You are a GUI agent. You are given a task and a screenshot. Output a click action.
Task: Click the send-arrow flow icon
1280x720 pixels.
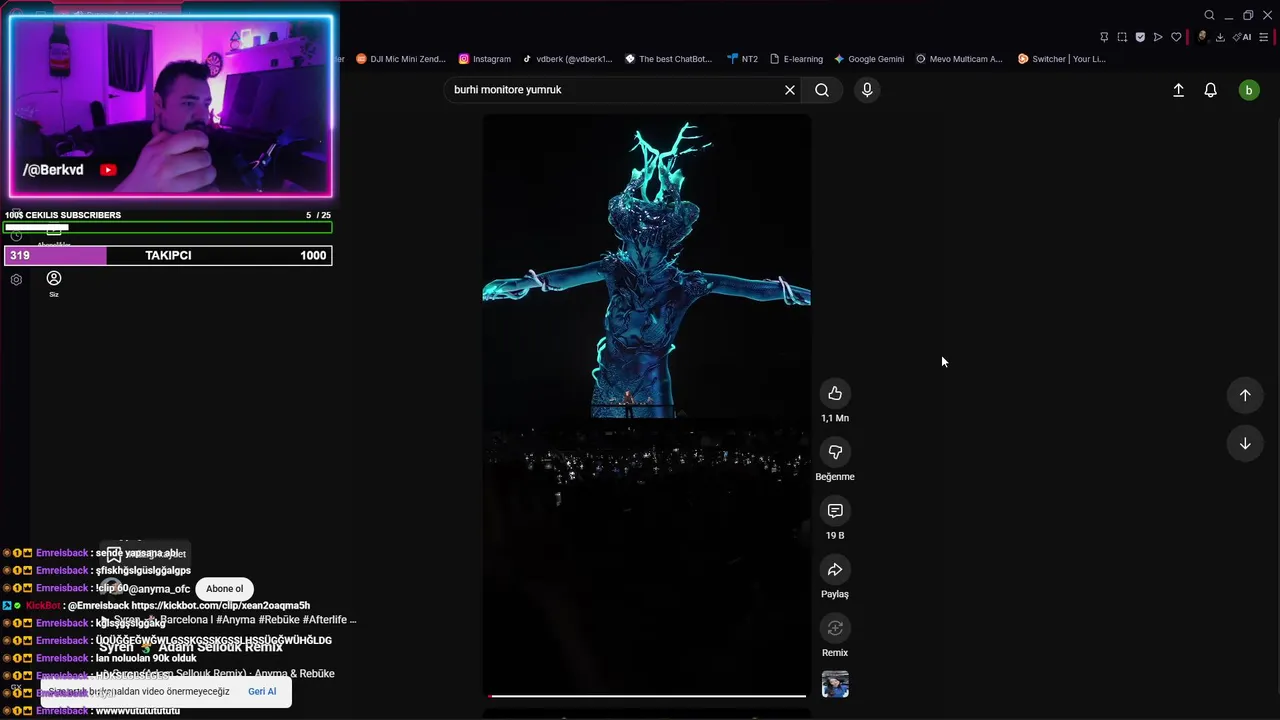click(1158, 37)
